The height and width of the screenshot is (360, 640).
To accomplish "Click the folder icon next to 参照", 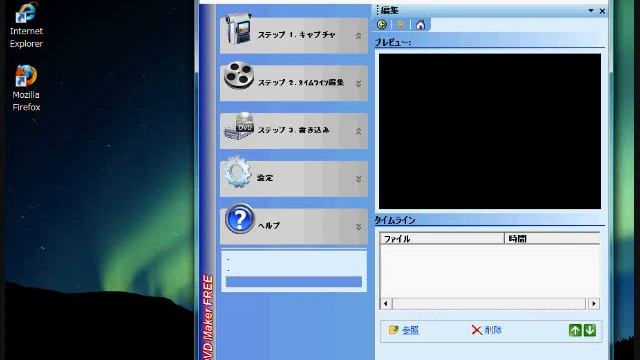I will [x=393, y=330].
